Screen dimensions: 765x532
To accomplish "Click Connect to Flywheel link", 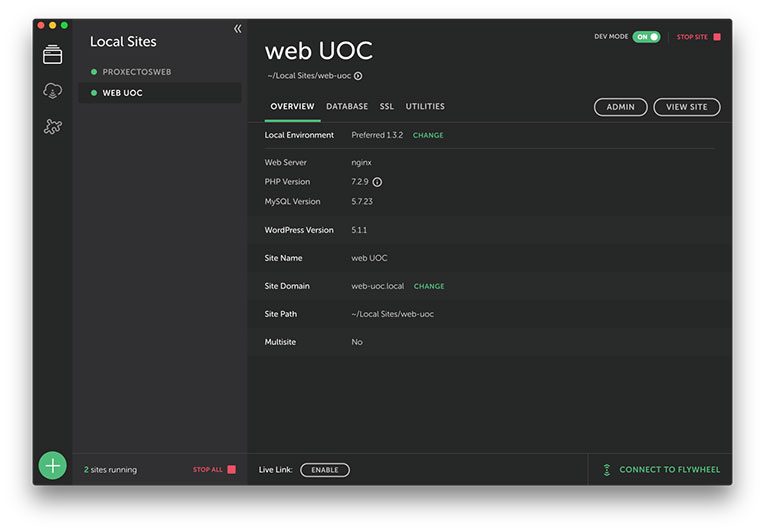I will [x=669, y=470].
